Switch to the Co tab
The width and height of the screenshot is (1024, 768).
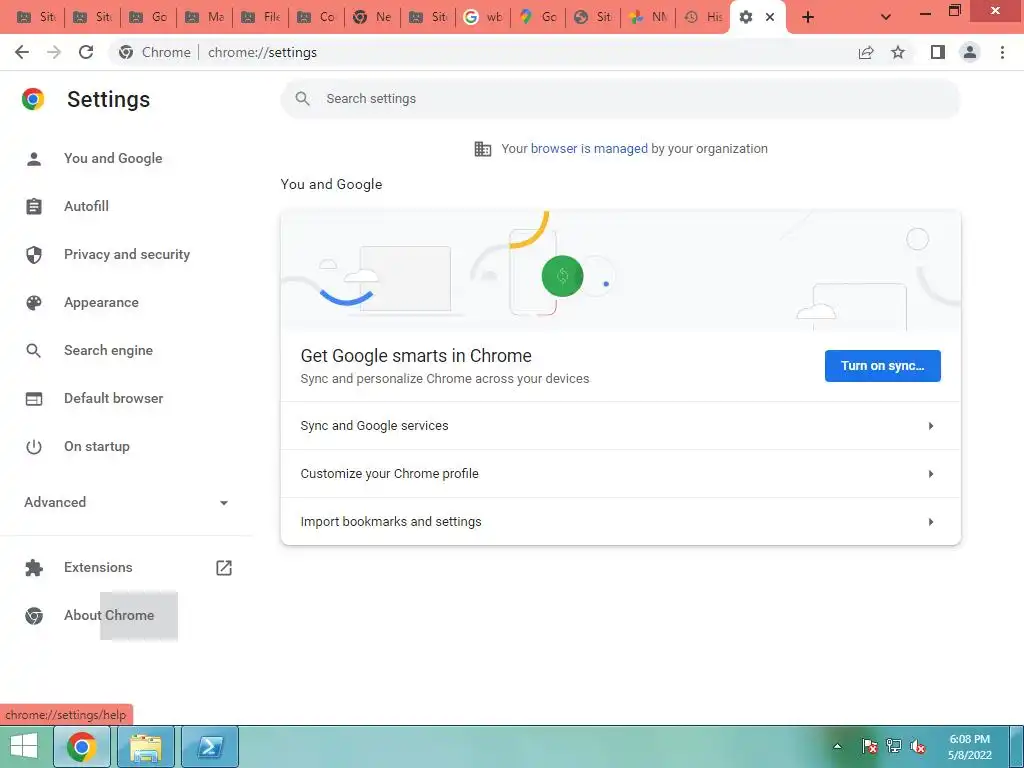pos(315,17)
